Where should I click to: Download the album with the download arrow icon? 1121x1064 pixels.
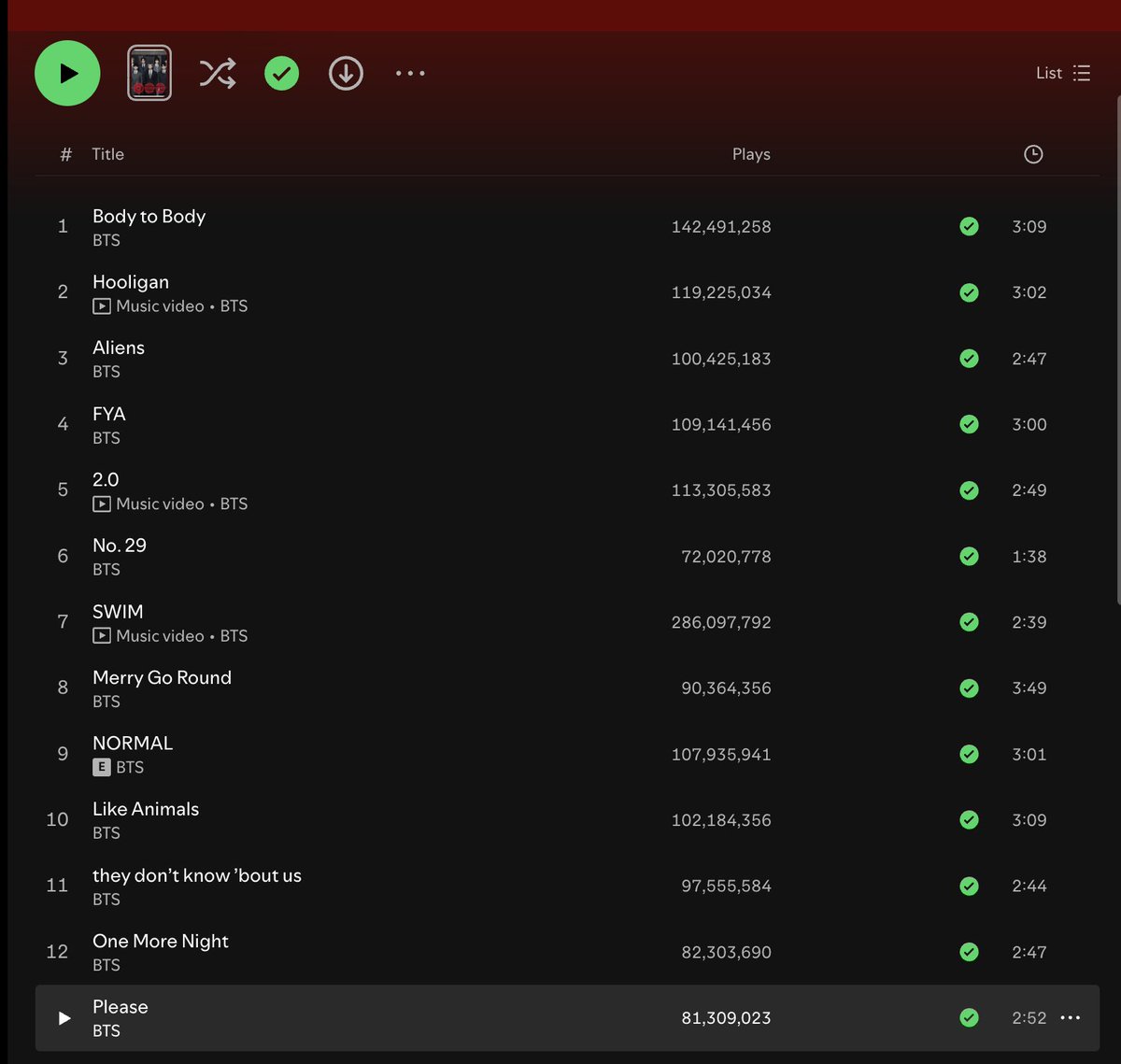(346, 73)
